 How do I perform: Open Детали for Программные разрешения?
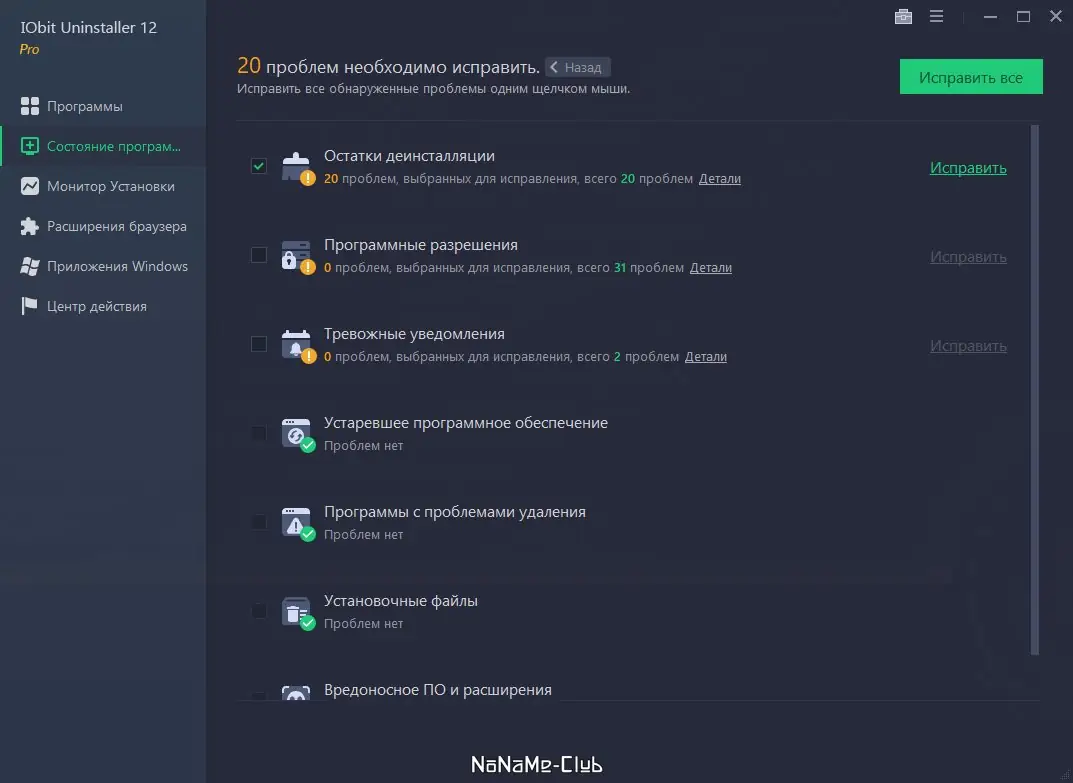[710, 268]
